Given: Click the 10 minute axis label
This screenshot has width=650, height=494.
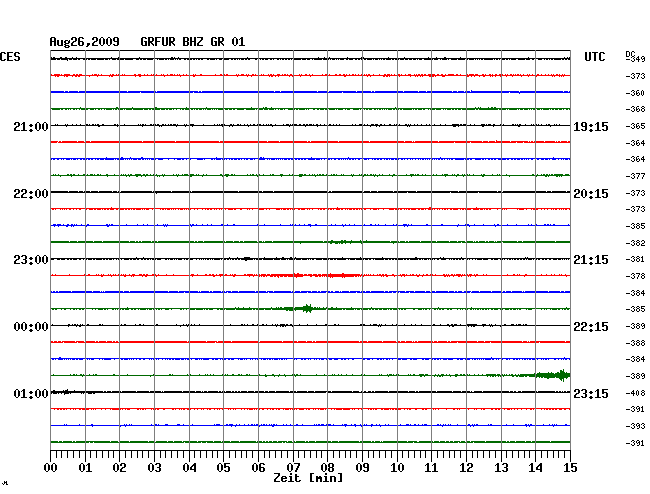Looking at the screenshot, I should pyautogui.click(x=397, y=467).
